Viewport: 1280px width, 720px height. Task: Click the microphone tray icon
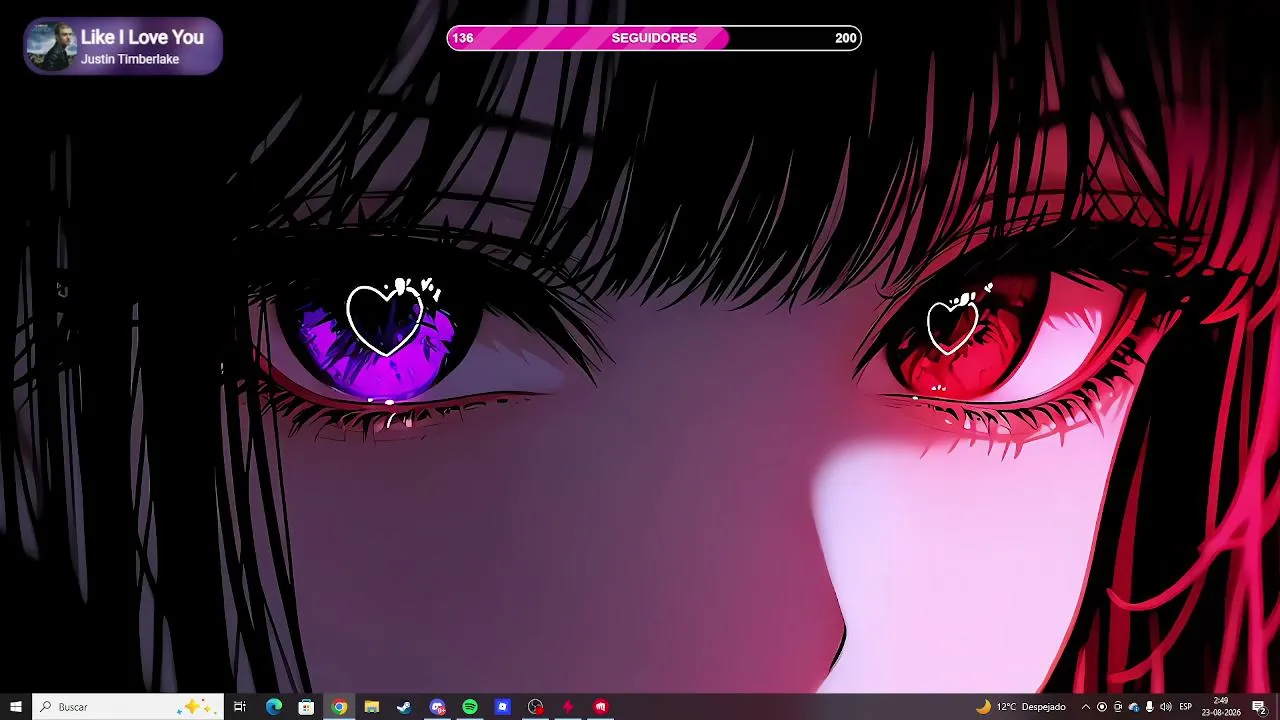pyautogui.click(x=1150, y=707)
